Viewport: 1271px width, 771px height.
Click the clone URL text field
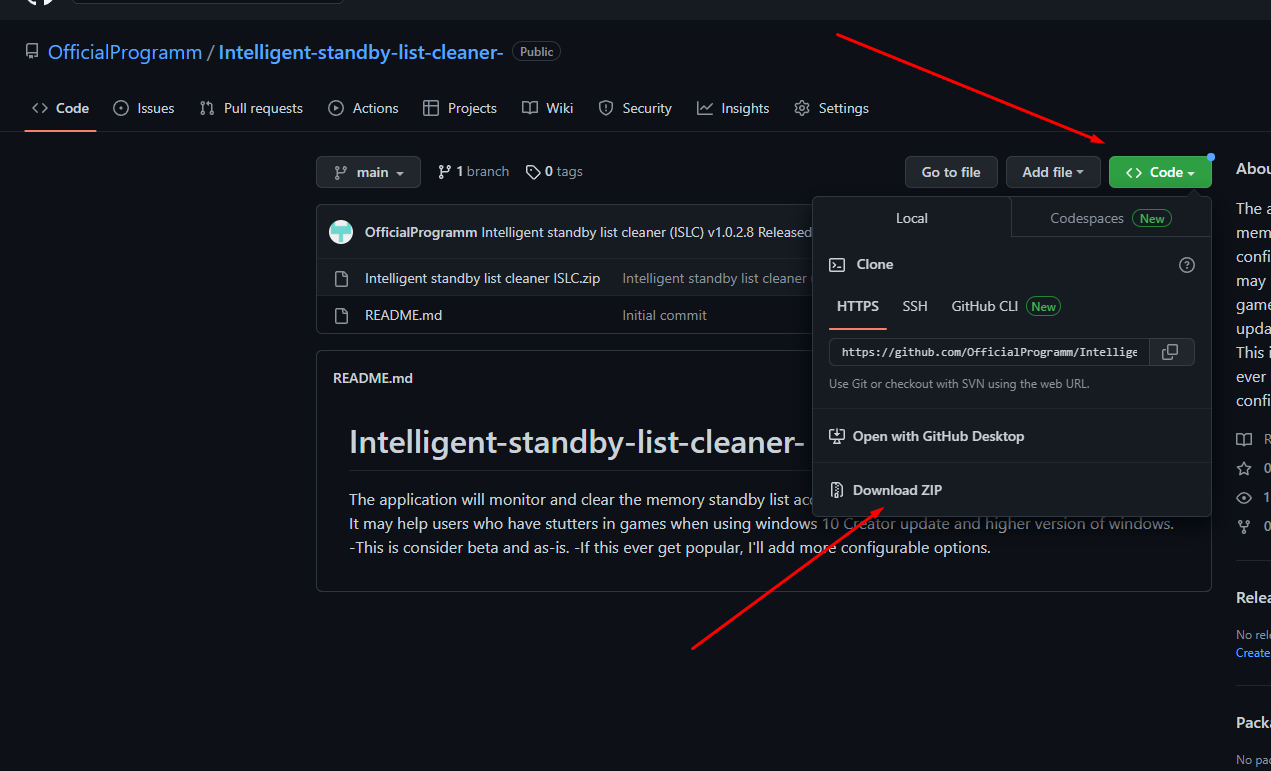point(989,352)
